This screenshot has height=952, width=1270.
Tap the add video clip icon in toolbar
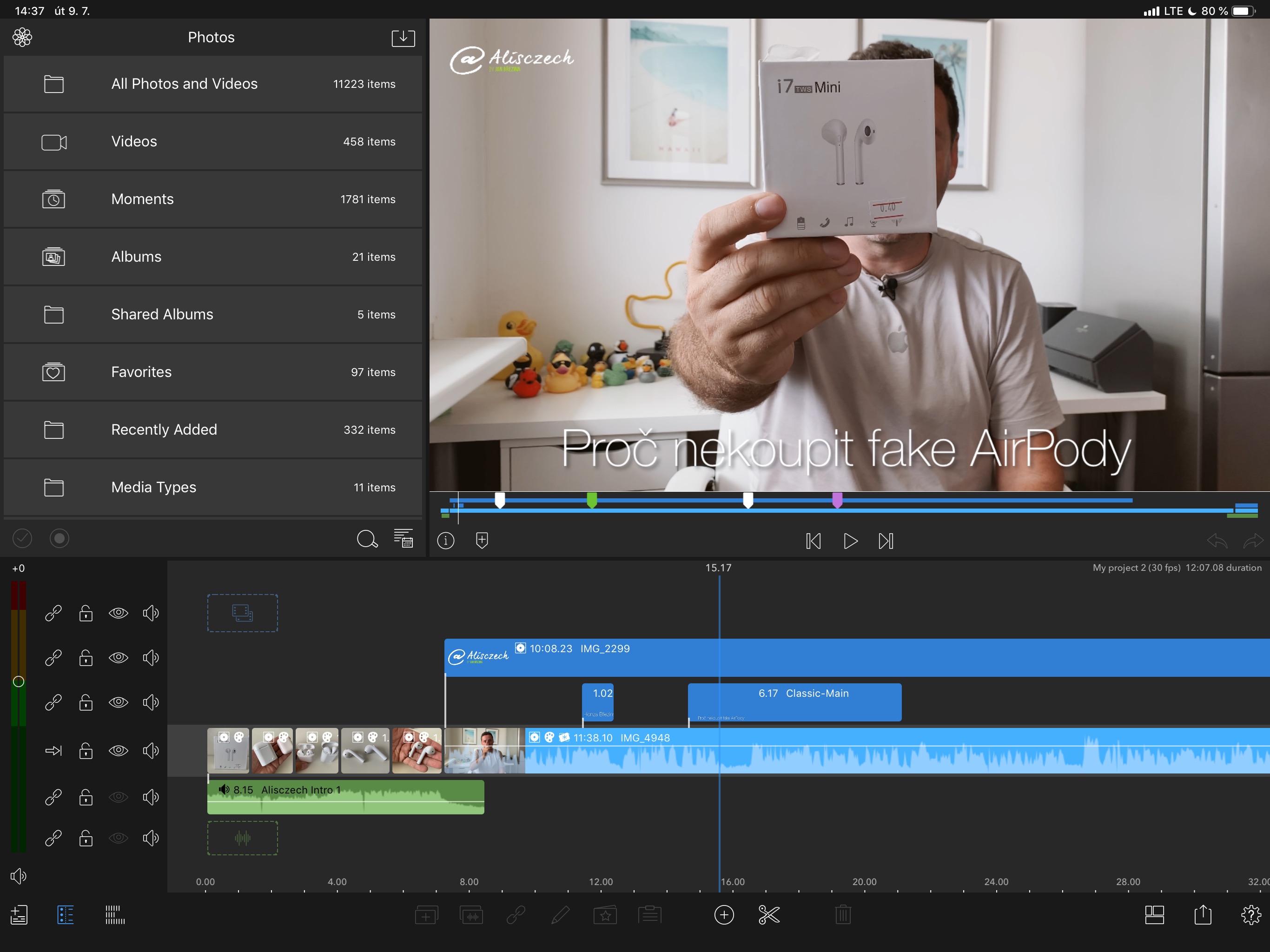pyautogui.click(x=426, y=915)
